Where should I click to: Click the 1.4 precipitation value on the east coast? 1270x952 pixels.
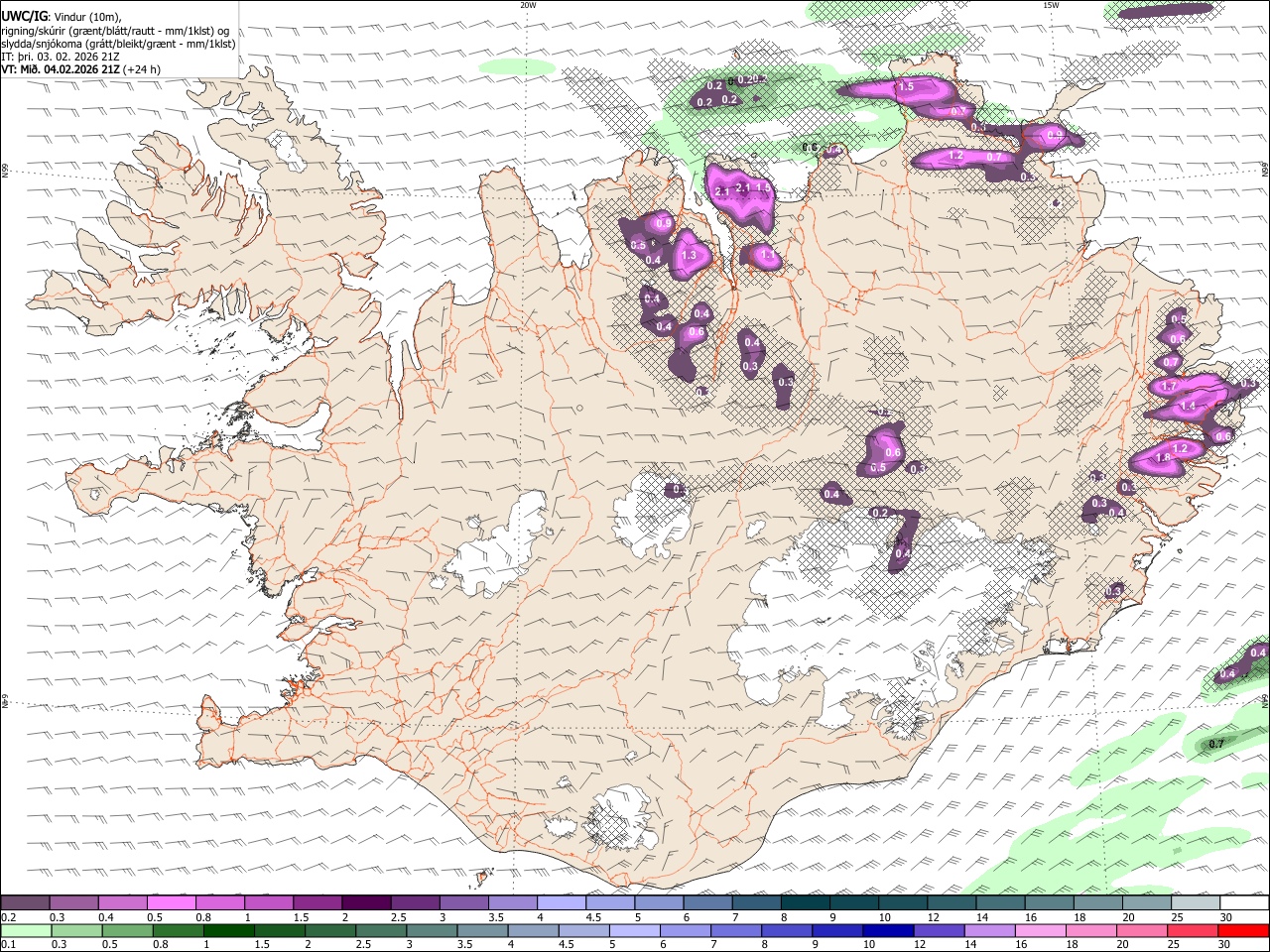point(1189,407)
